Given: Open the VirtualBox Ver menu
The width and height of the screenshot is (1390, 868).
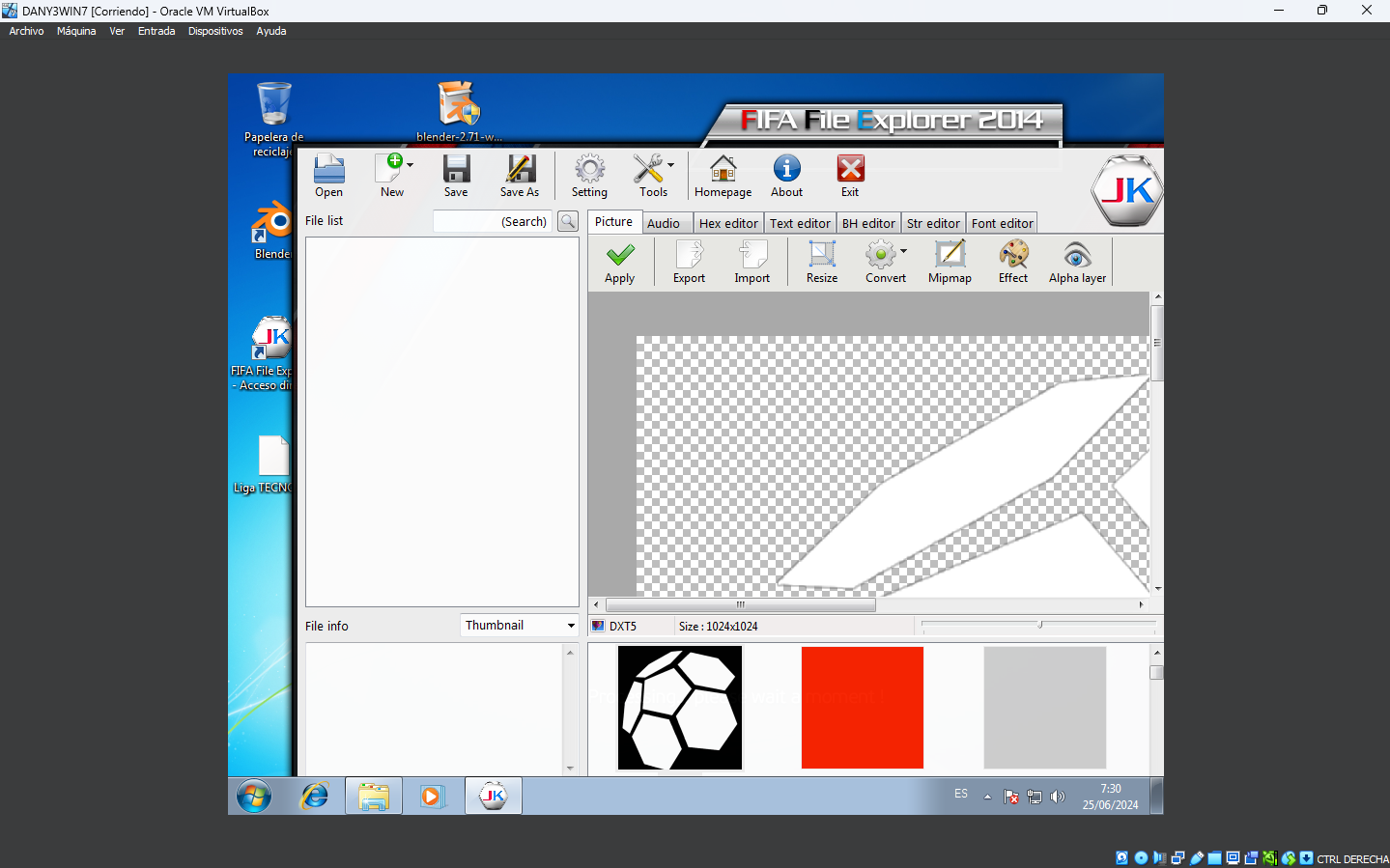Looking at the screenshot, I should click(117, 31).
